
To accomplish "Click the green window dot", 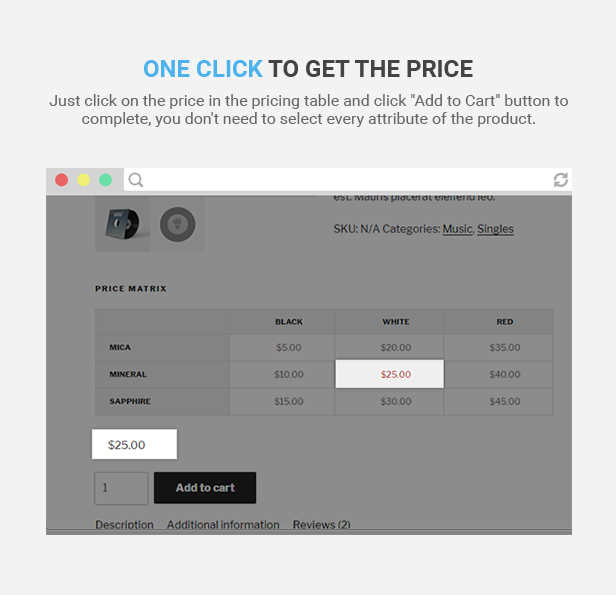I will click(105, 180).
